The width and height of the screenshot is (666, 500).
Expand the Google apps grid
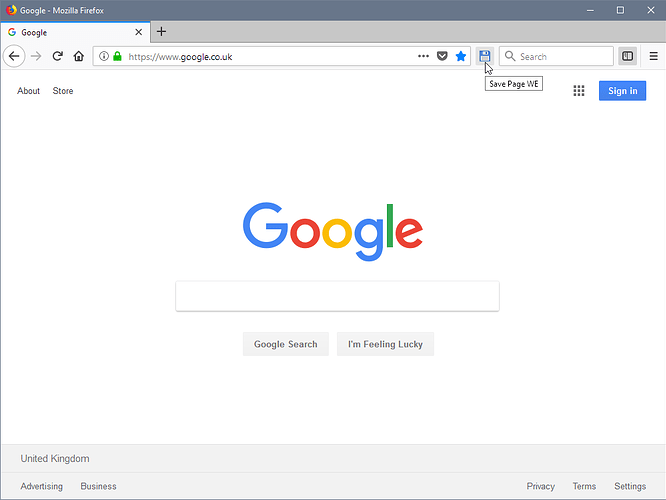pyautogui.click(x=579, y=90)
